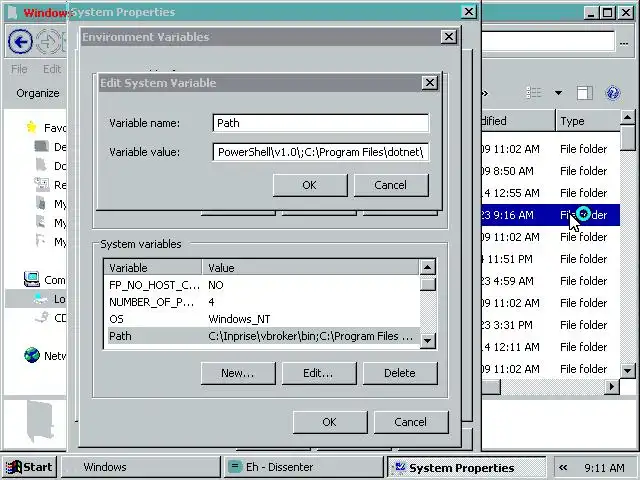
Task: Click Delete under System variables
Action: [x=400, y=373]
